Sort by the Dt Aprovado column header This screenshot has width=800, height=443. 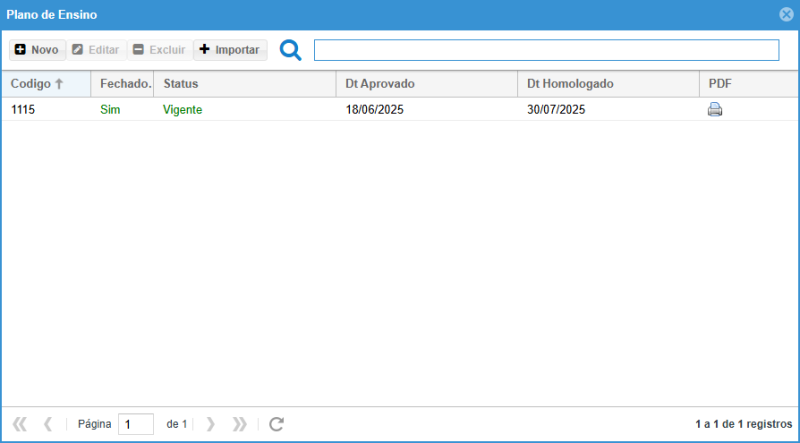[426, 84]
